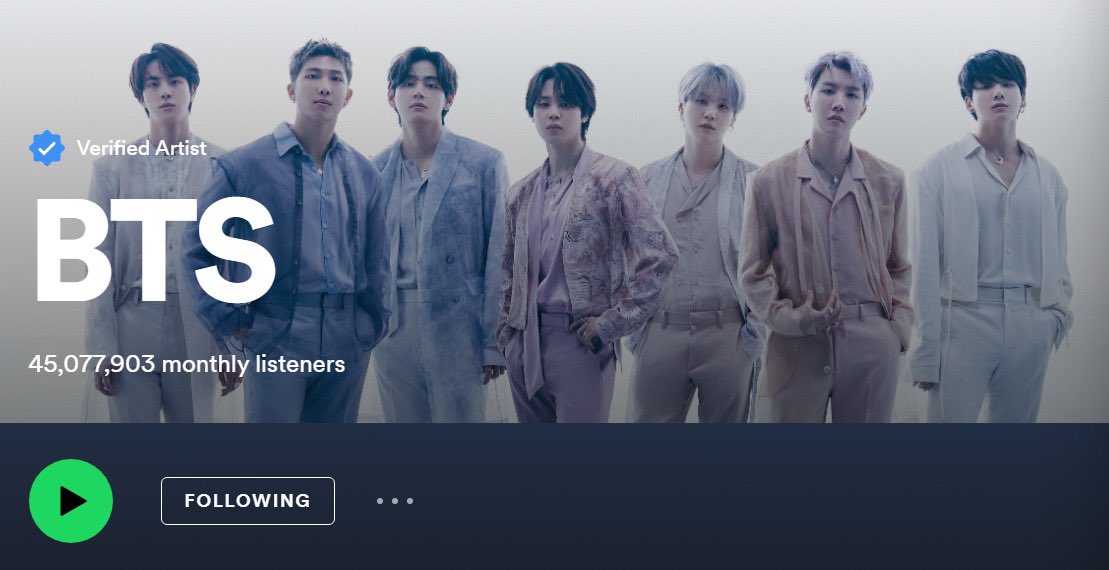Click the letter B in the BTS heading
The height and width of the screenshot is (570, 1109).
click(x=71, y=250)
